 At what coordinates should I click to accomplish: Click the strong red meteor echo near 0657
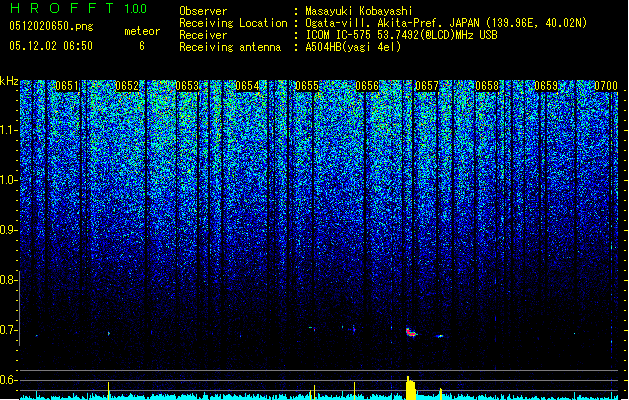click(x=411, y=332)
